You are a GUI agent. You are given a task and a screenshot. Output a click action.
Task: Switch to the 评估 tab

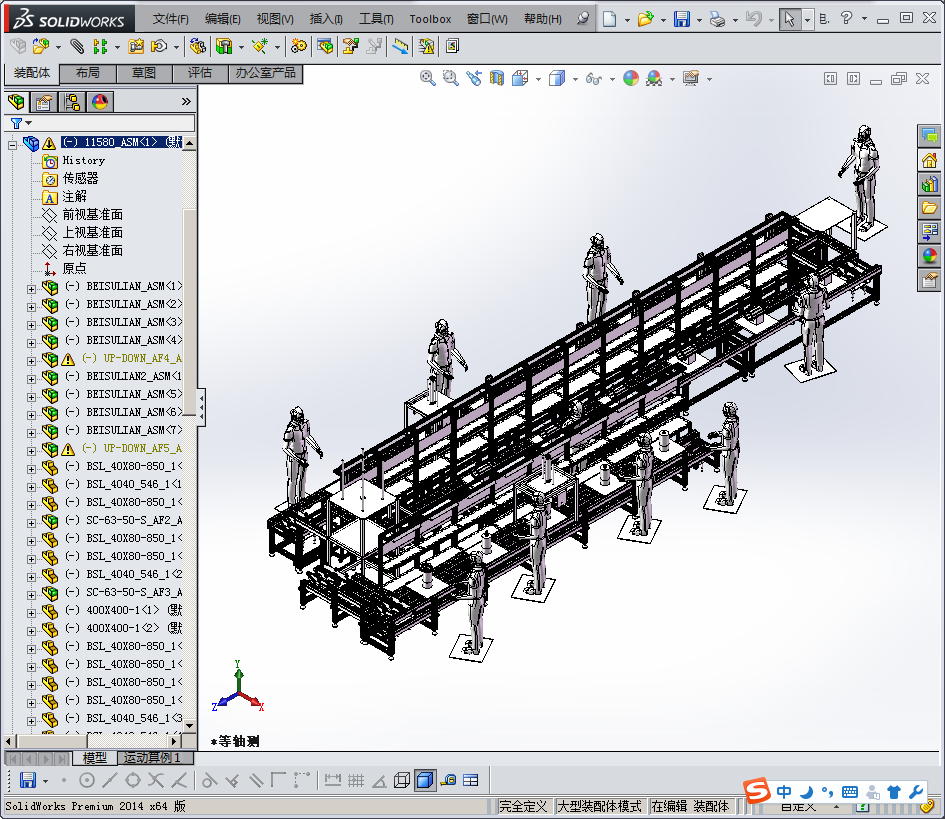(200, 73)
